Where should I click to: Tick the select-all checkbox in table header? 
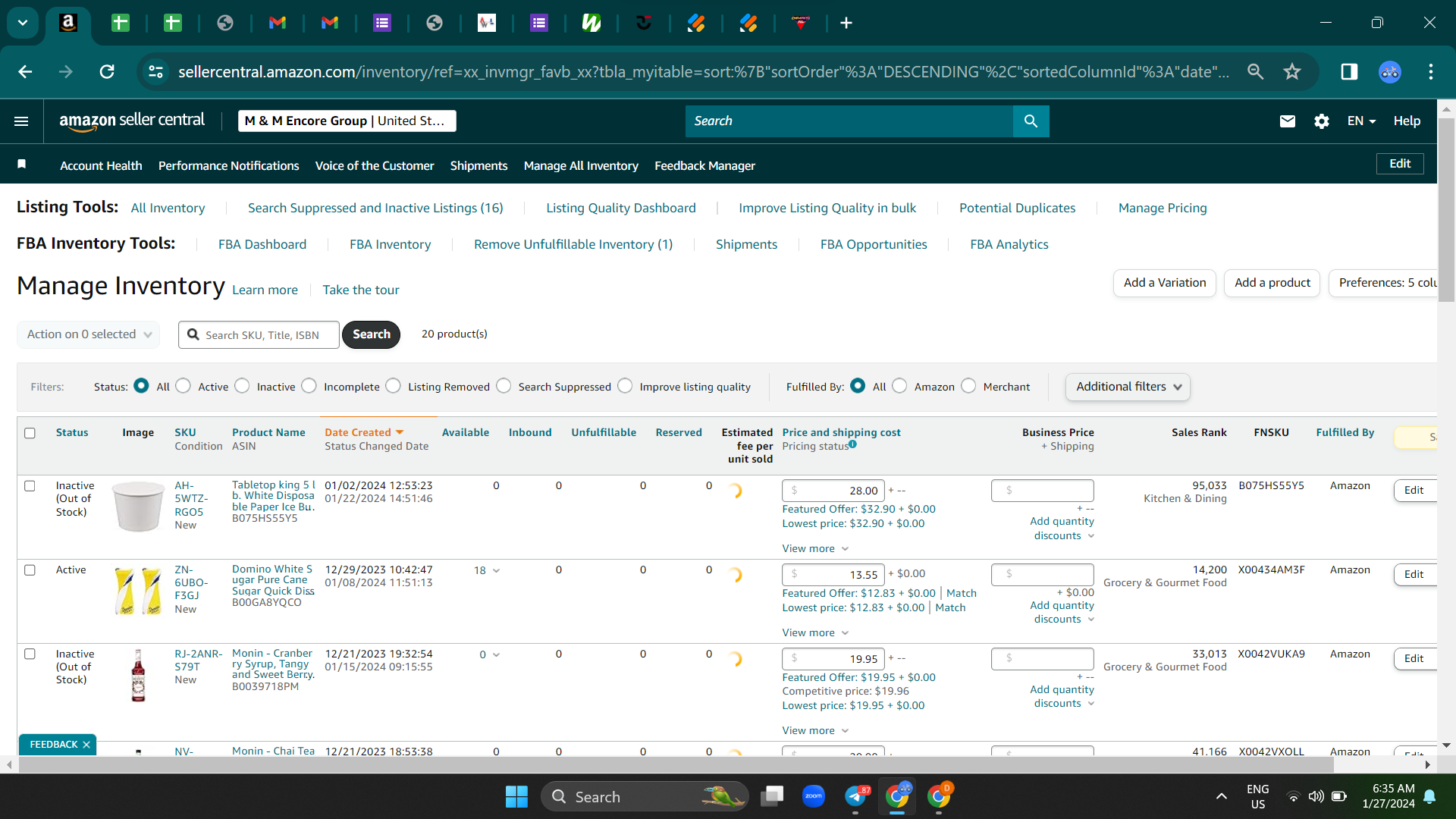[30, 433]
